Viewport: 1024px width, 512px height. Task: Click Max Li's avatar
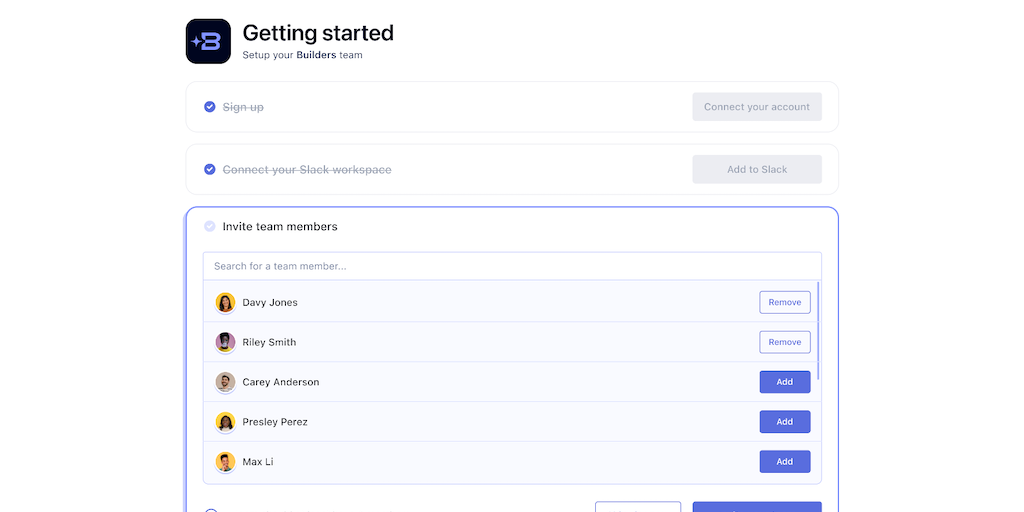pos(225,462)
